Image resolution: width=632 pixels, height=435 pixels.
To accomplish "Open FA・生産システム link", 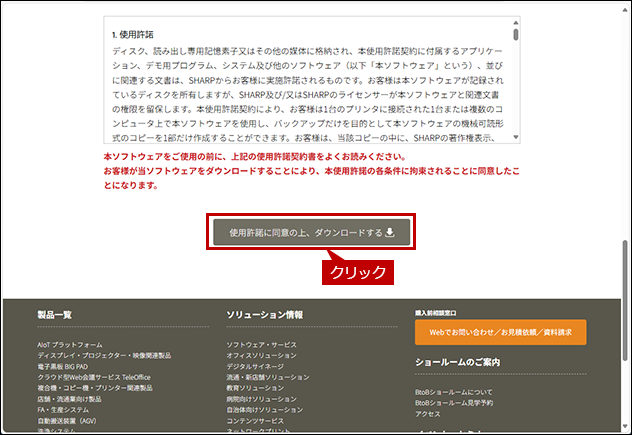I will 63,410.
